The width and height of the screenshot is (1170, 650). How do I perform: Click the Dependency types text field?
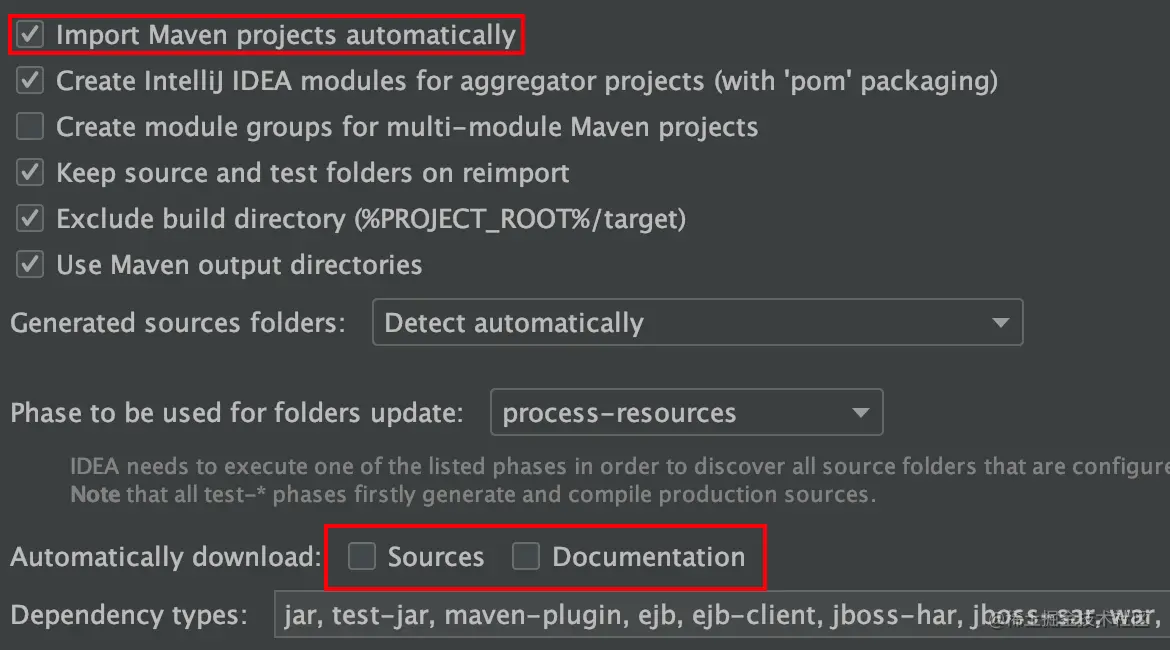(720, 615)
